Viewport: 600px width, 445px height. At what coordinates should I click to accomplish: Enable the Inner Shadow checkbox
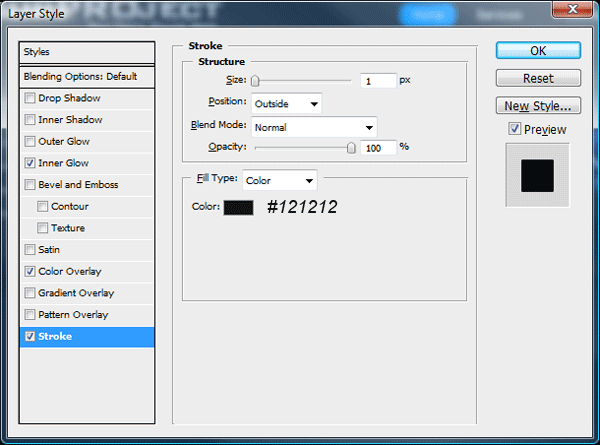30,120
